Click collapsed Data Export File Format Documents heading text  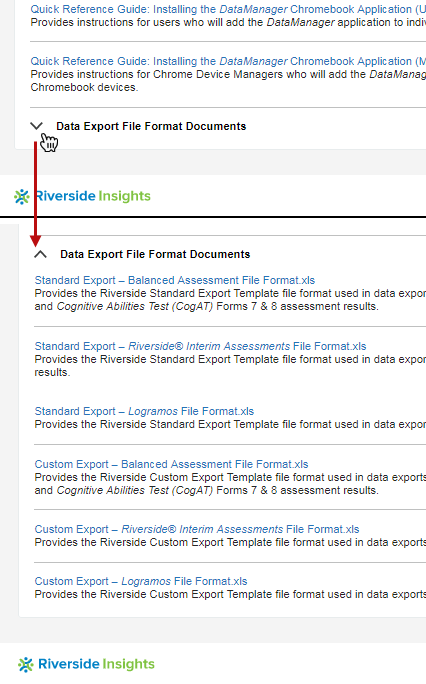point(151,126)
